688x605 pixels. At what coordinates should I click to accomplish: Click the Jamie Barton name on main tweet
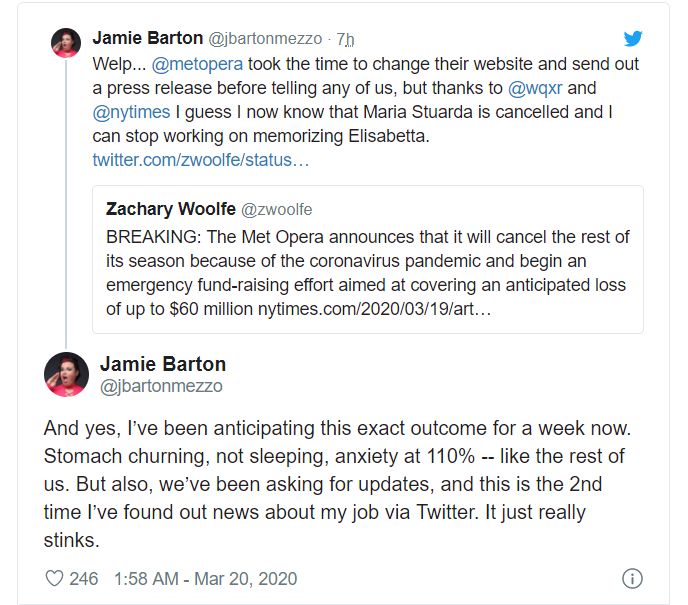tap(163, 364)
